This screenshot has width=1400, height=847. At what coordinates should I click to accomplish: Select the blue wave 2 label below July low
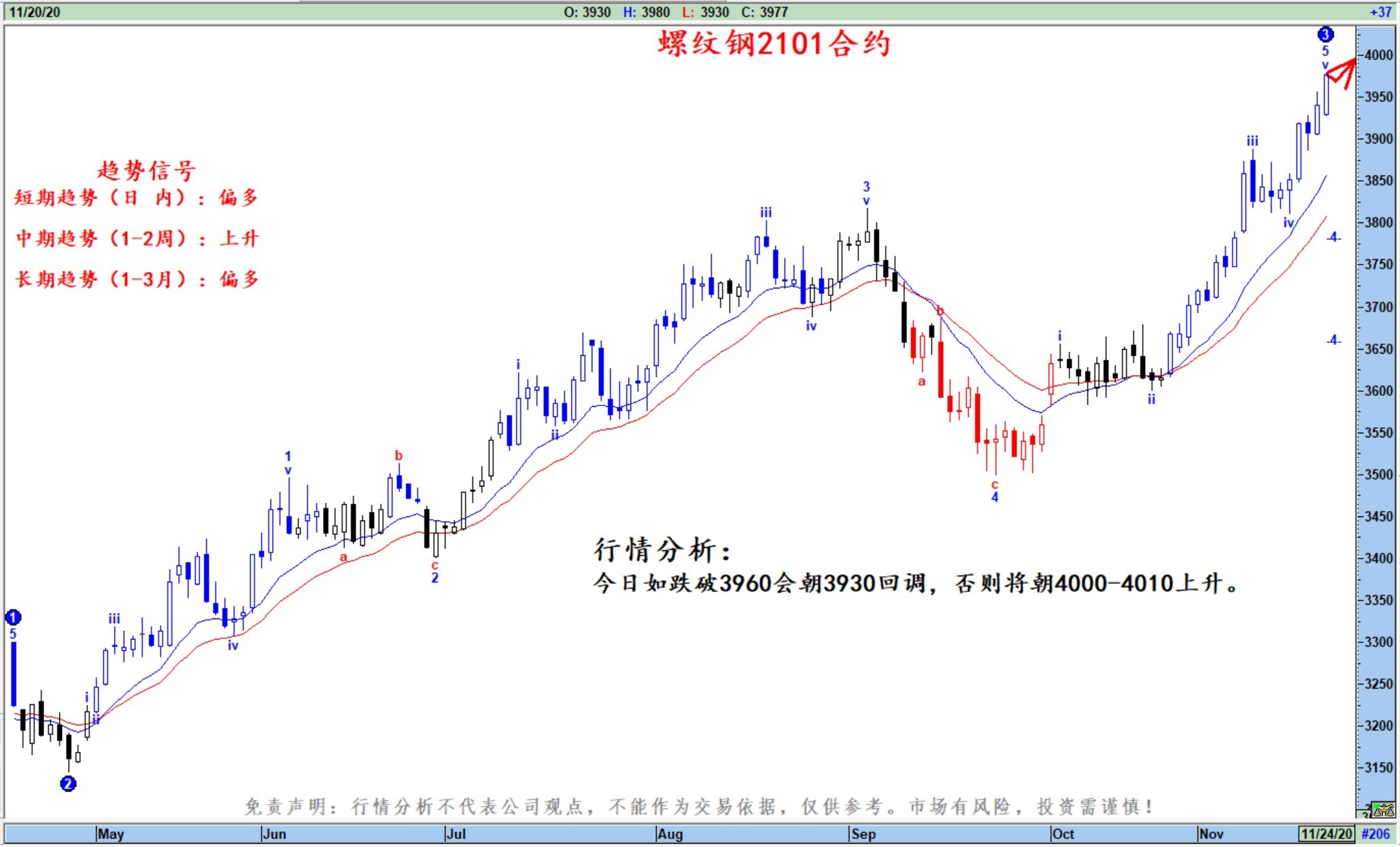(x=434, y=578)
